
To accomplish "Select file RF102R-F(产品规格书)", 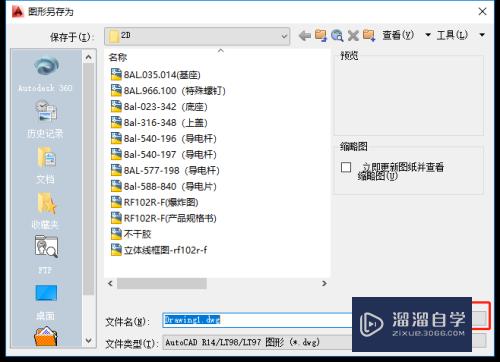I will point(163,218).
